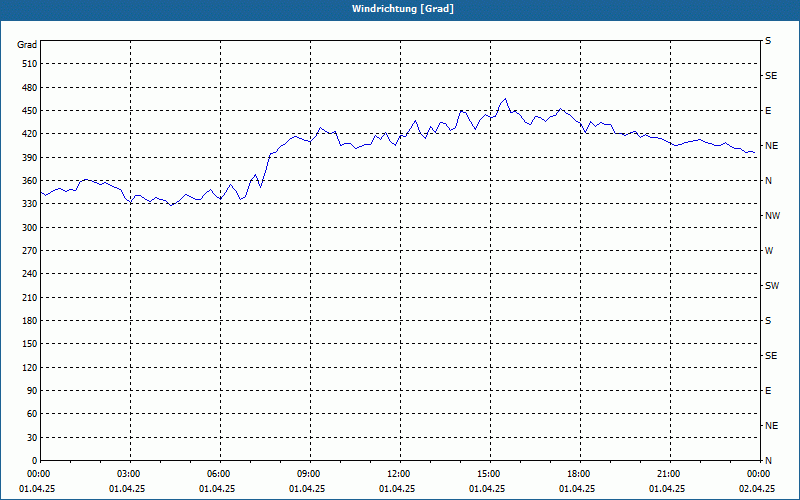
Task: Select the 90 degree axis label
Action: click(32, 391)
